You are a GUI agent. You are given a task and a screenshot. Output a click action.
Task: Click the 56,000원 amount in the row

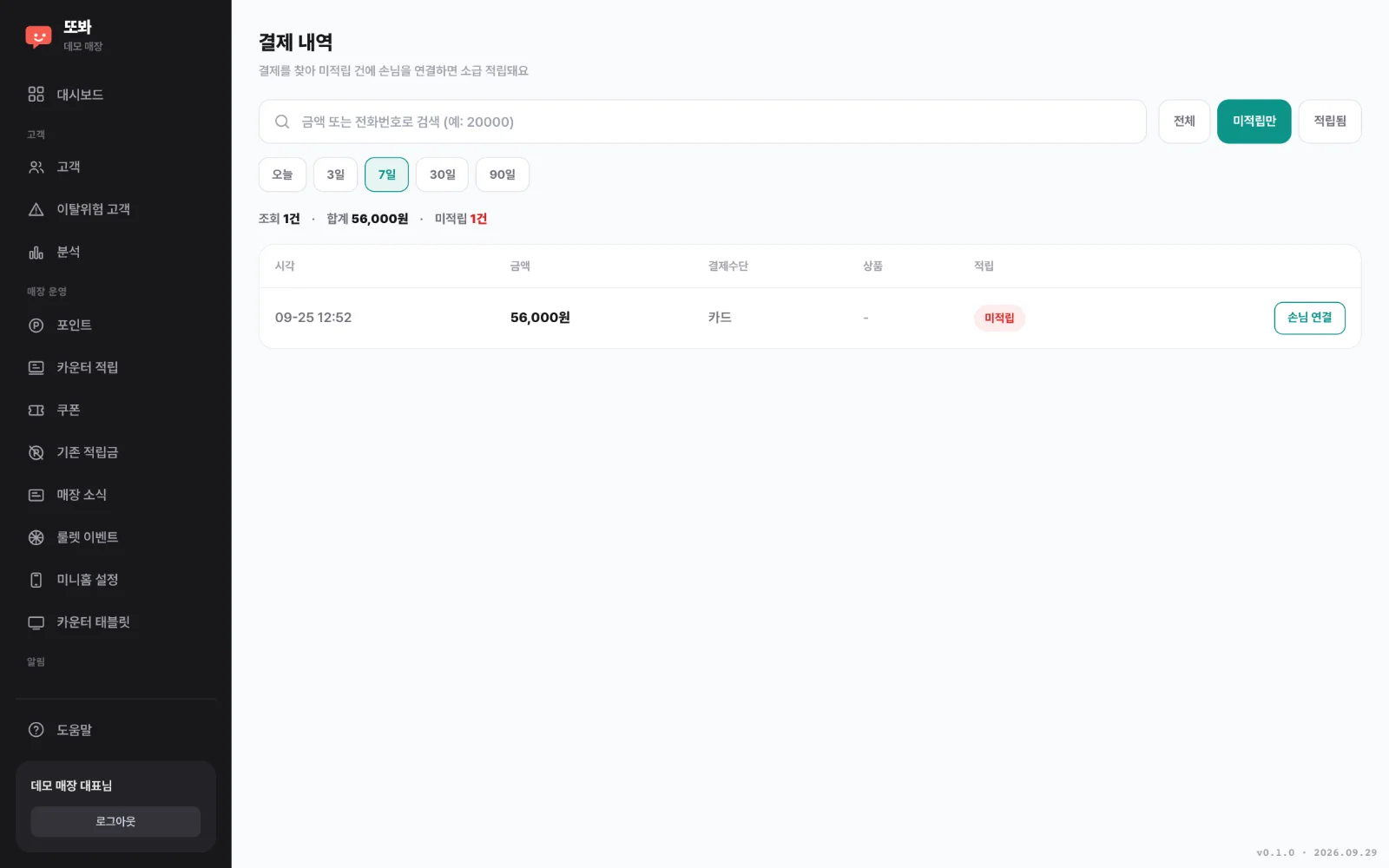click(540, 318)
